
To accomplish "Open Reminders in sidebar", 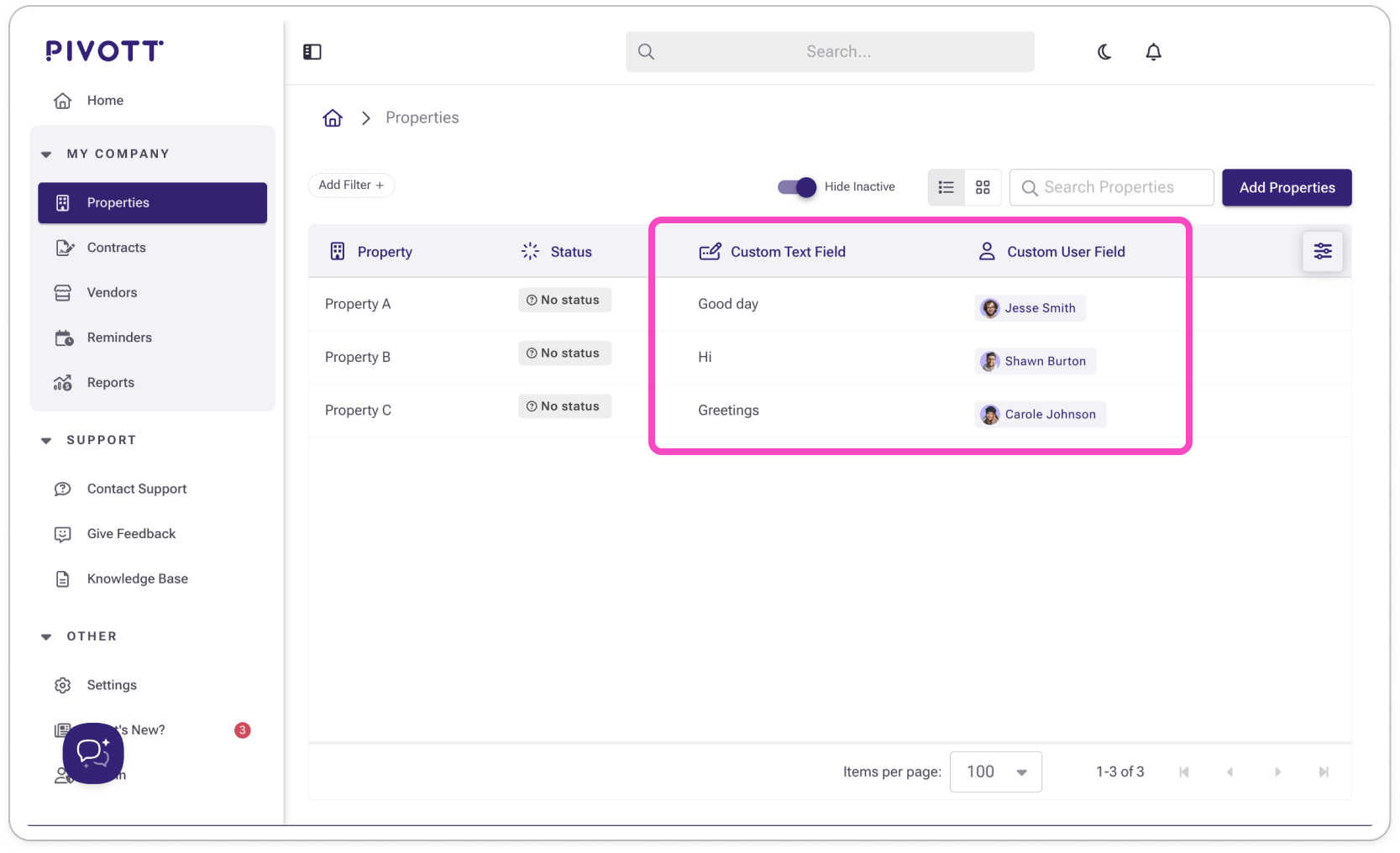I will click(x=153, y=338).
